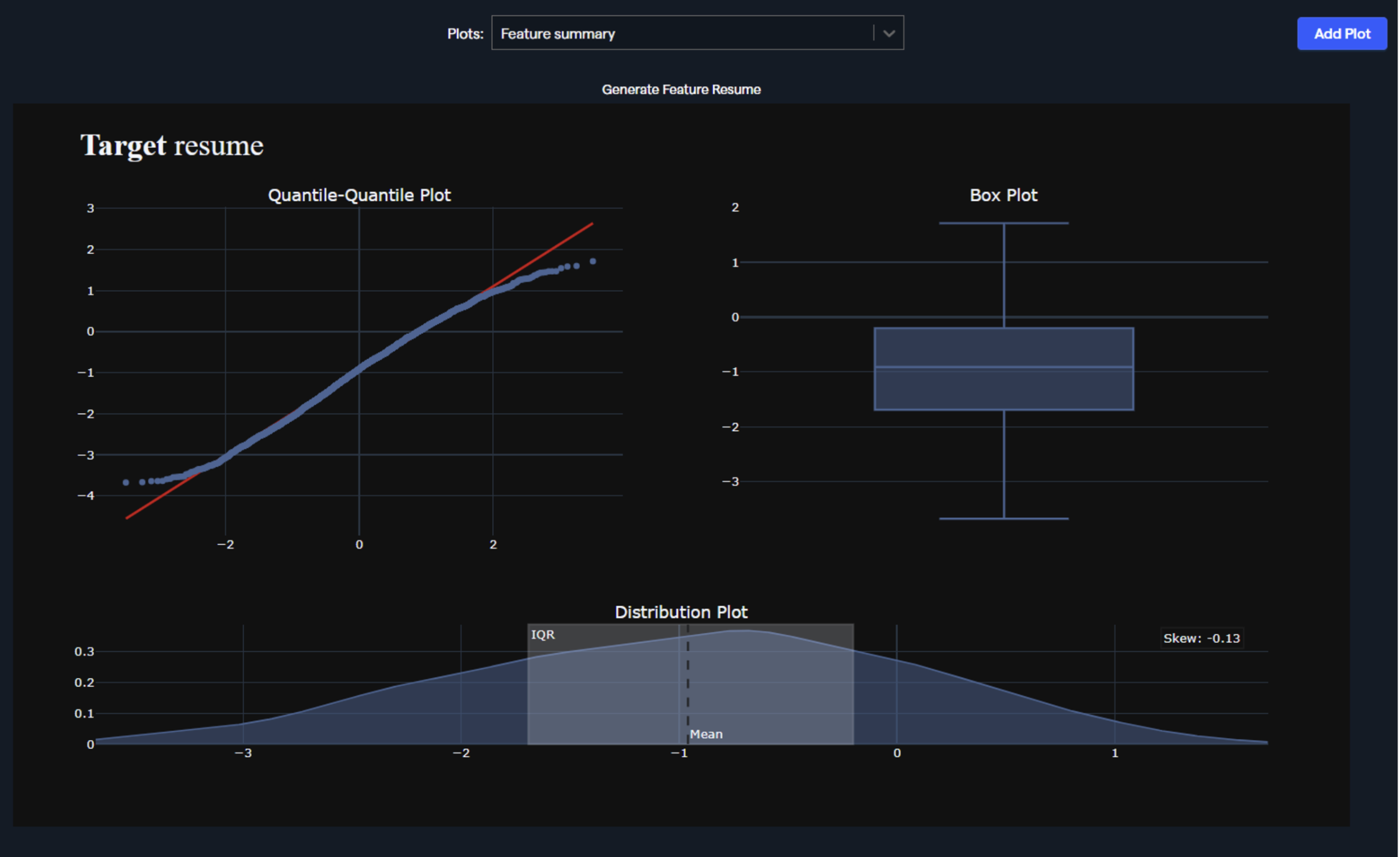The width and height of the screenshot is (1400, 857).
Task: Click the Distribution Plot heading
Action: pos(681,612)
